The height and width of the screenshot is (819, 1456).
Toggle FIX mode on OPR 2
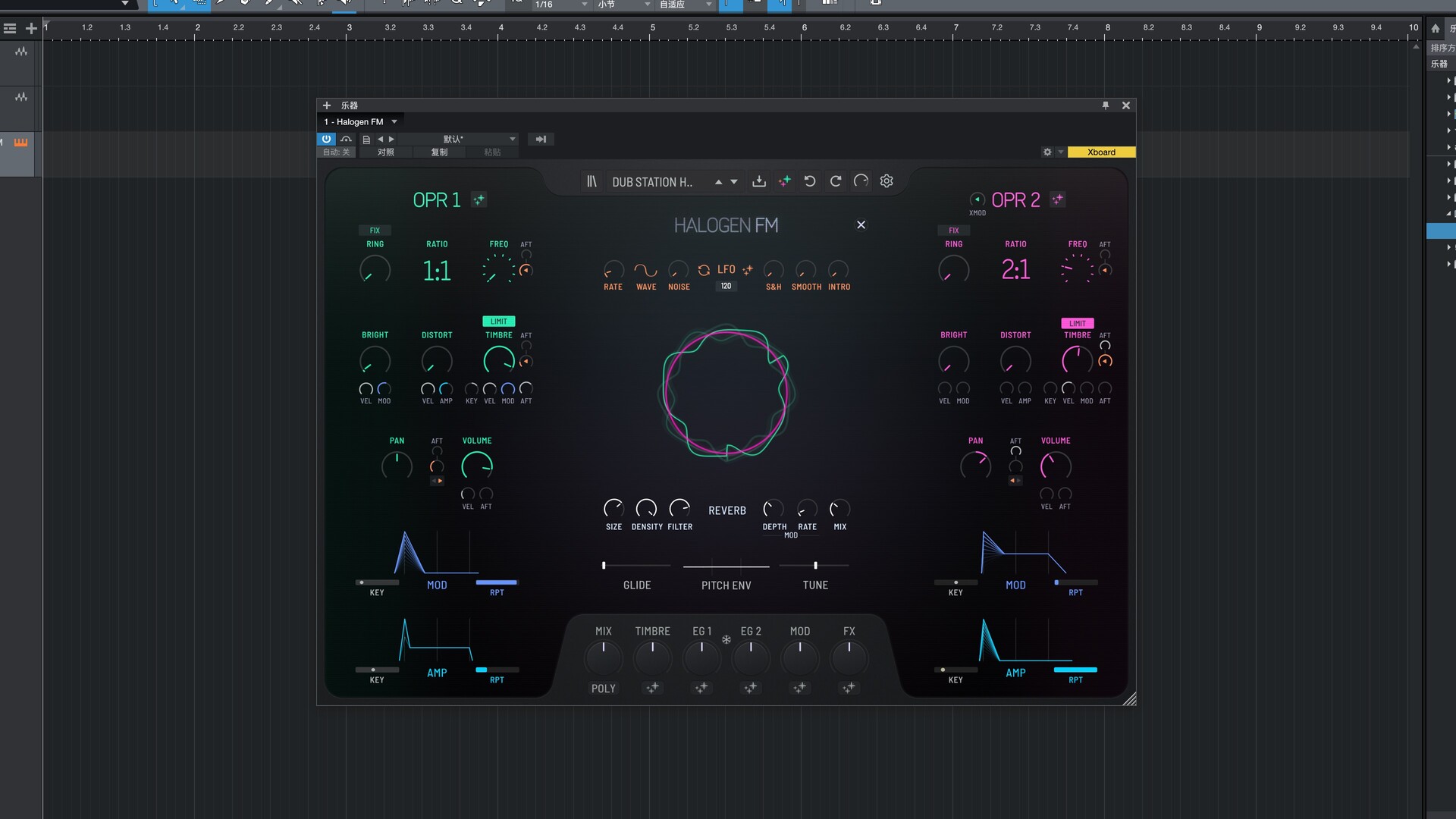[953, 231]
